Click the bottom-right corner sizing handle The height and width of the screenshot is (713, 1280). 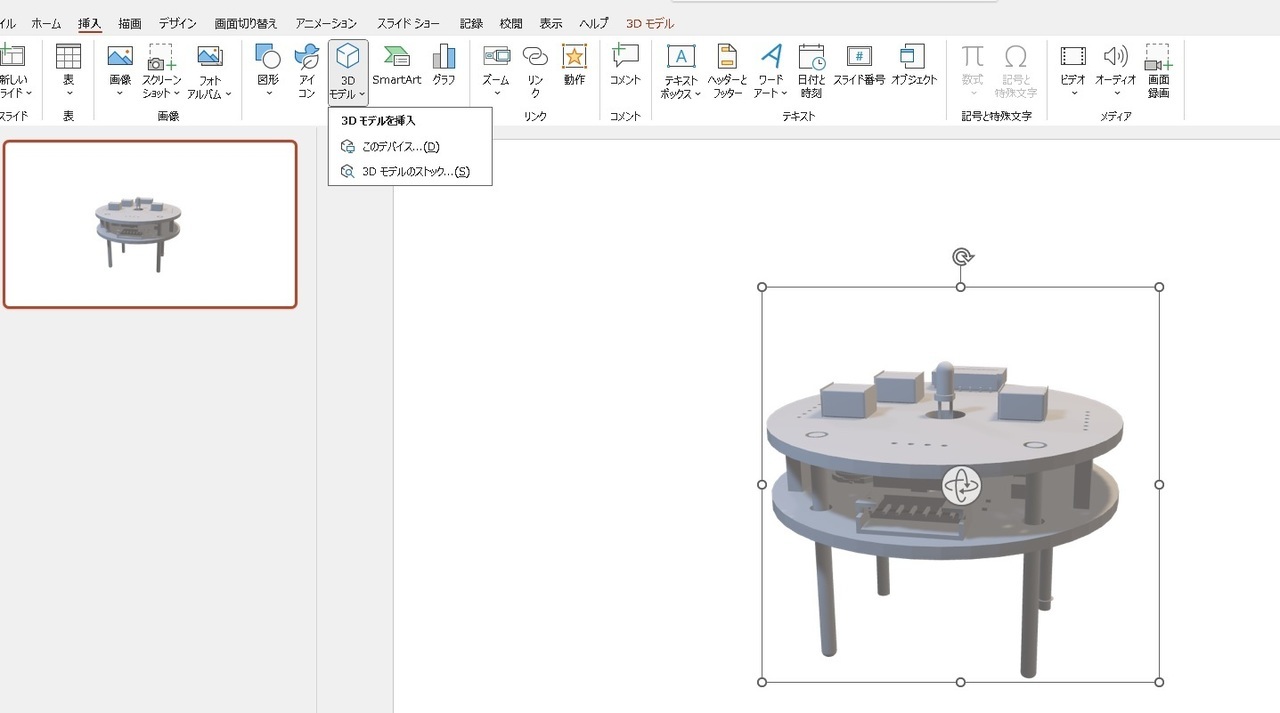click(x=1160, y=682)
